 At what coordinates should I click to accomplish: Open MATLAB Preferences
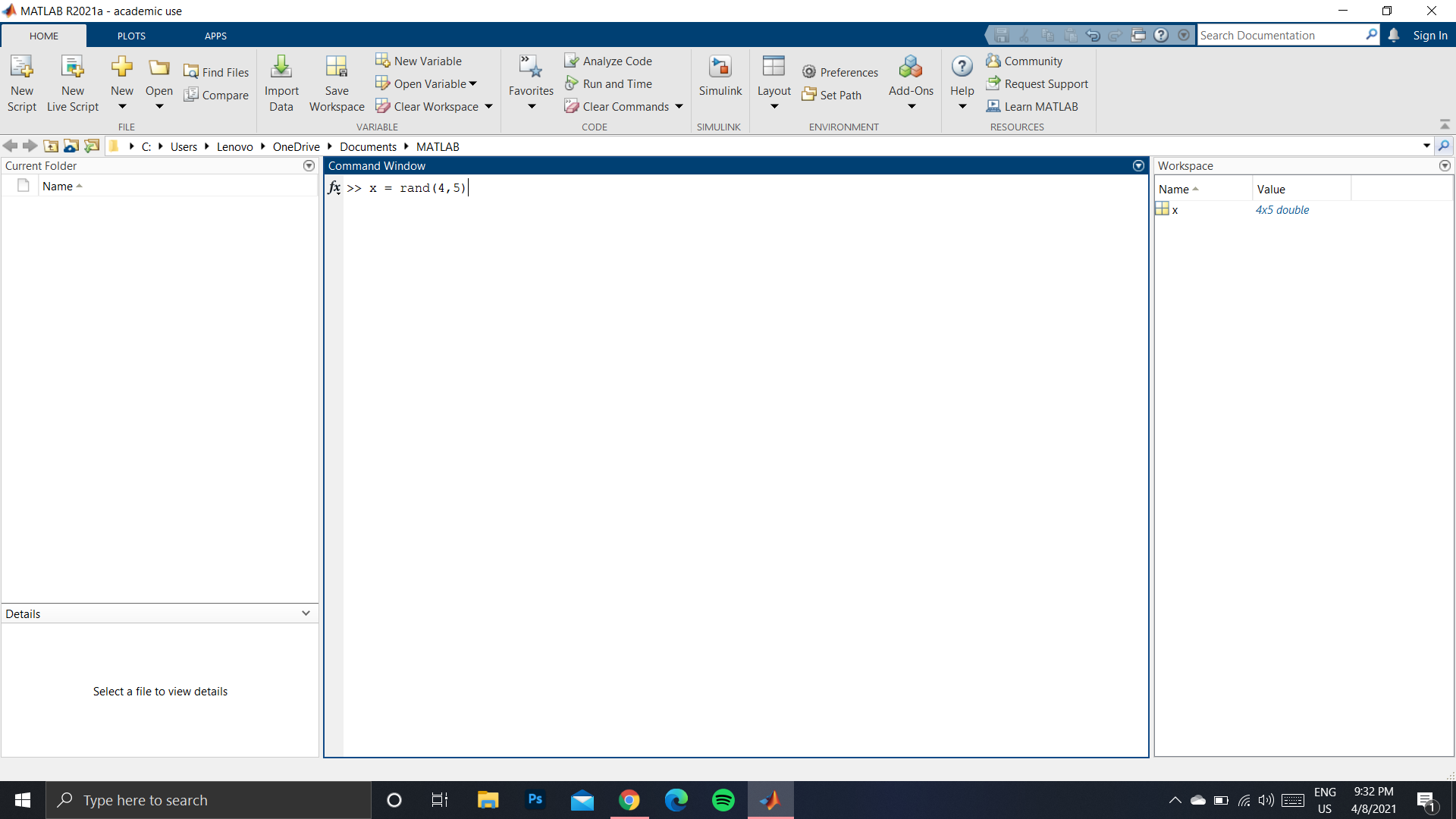point(839,71)
